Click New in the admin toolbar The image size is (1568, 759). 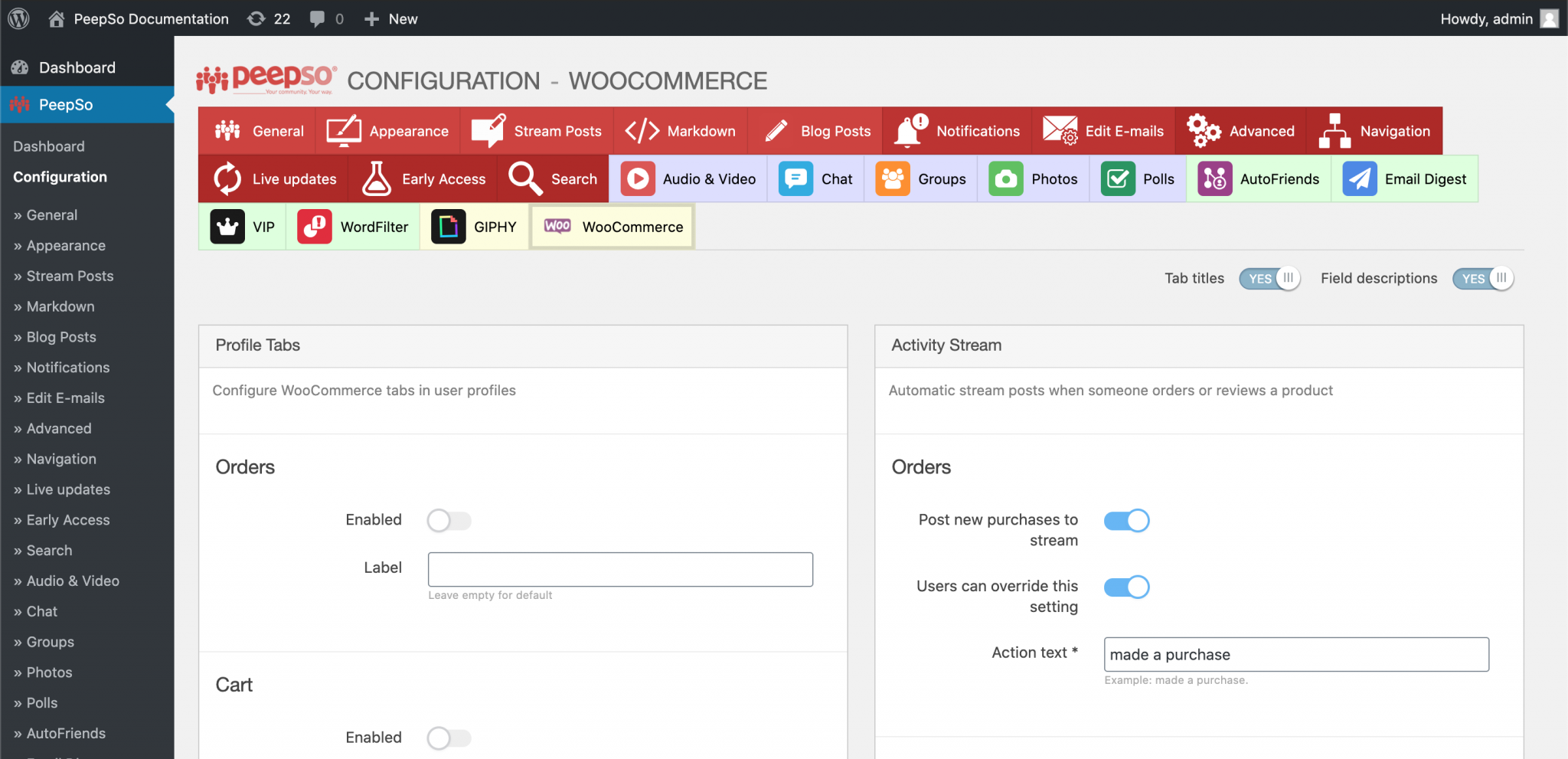point(390,18)
